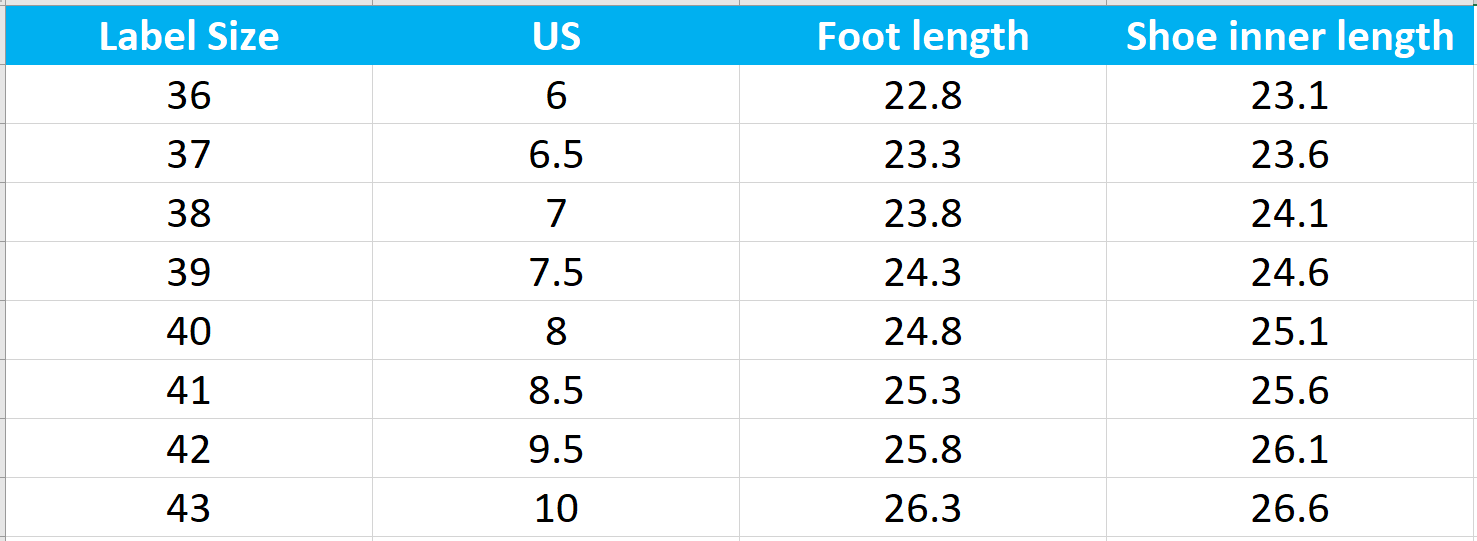Click the Shoe inner length header
The height and width of the screenshot is (541, 1477).
click(1289, 37)
